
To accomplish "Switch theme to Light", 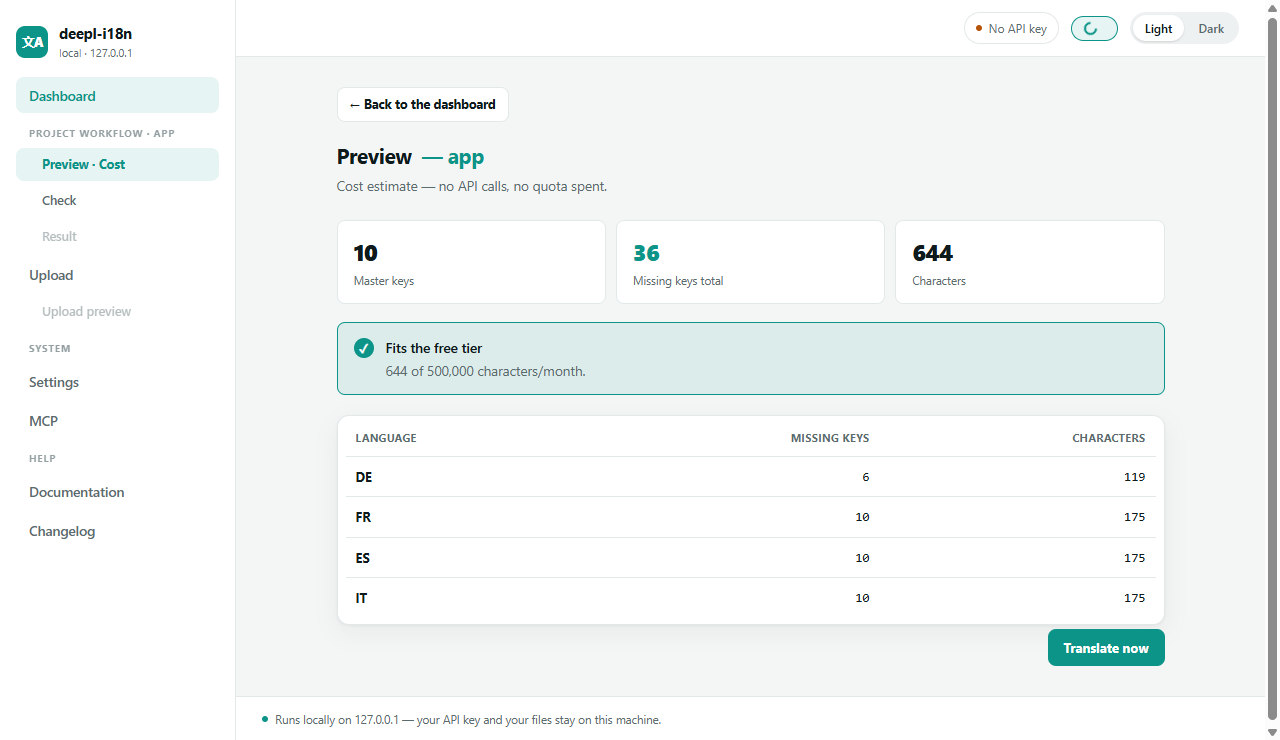I will click(x=1158, y=29).
